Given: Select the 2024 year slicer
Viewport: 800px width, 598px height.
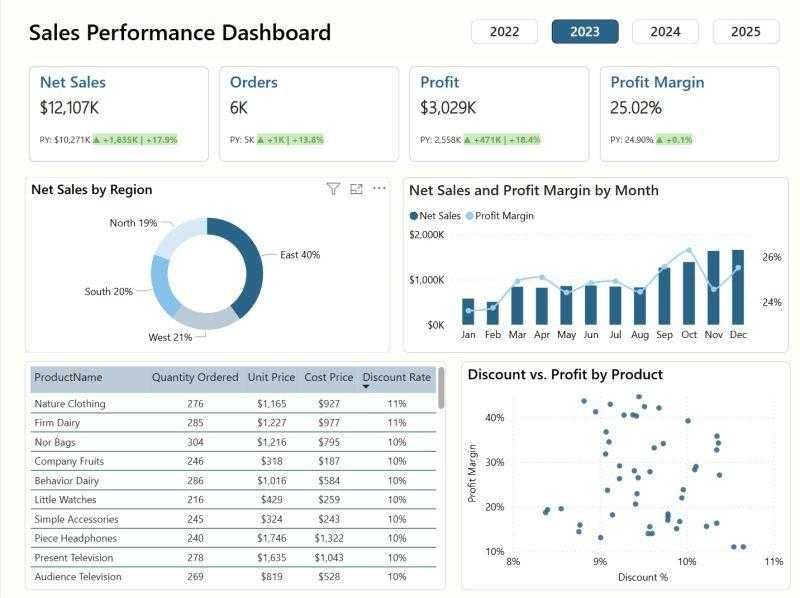Looking at the screenshot, I should click(x=665, y=32).
